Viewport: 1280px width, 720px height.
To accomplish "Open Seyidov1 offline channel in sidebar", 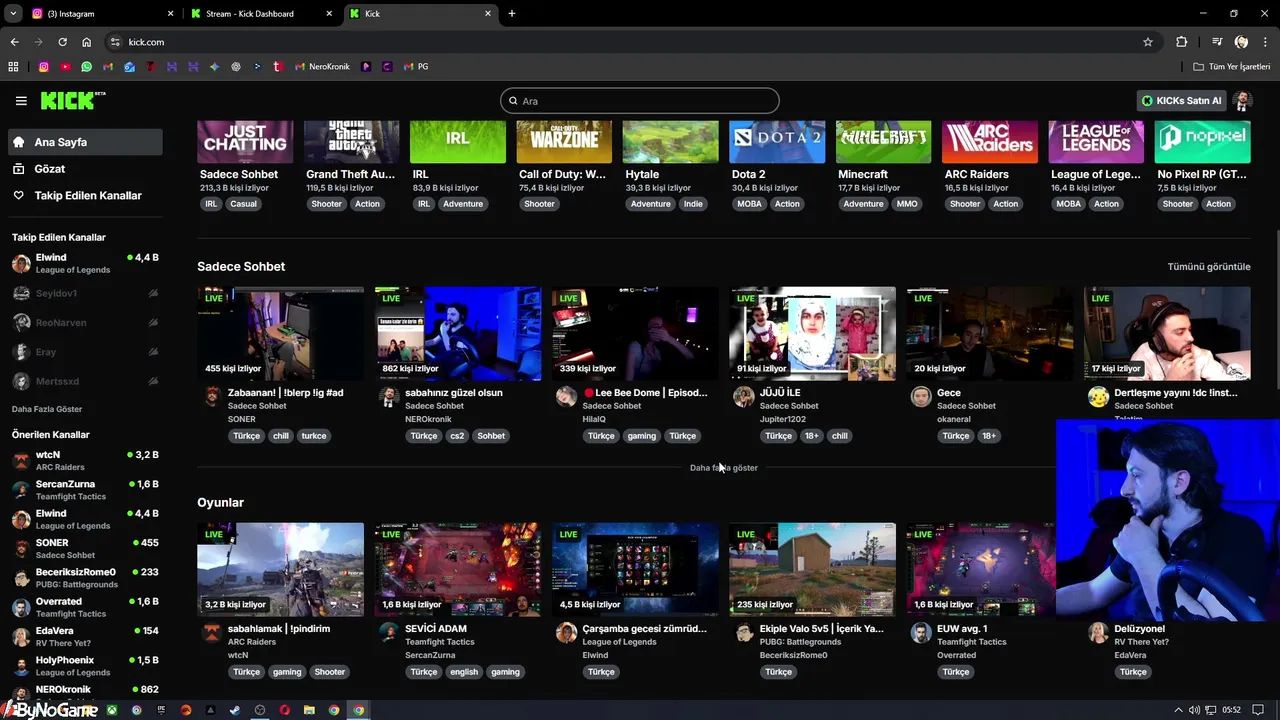I will click(85, 294).
